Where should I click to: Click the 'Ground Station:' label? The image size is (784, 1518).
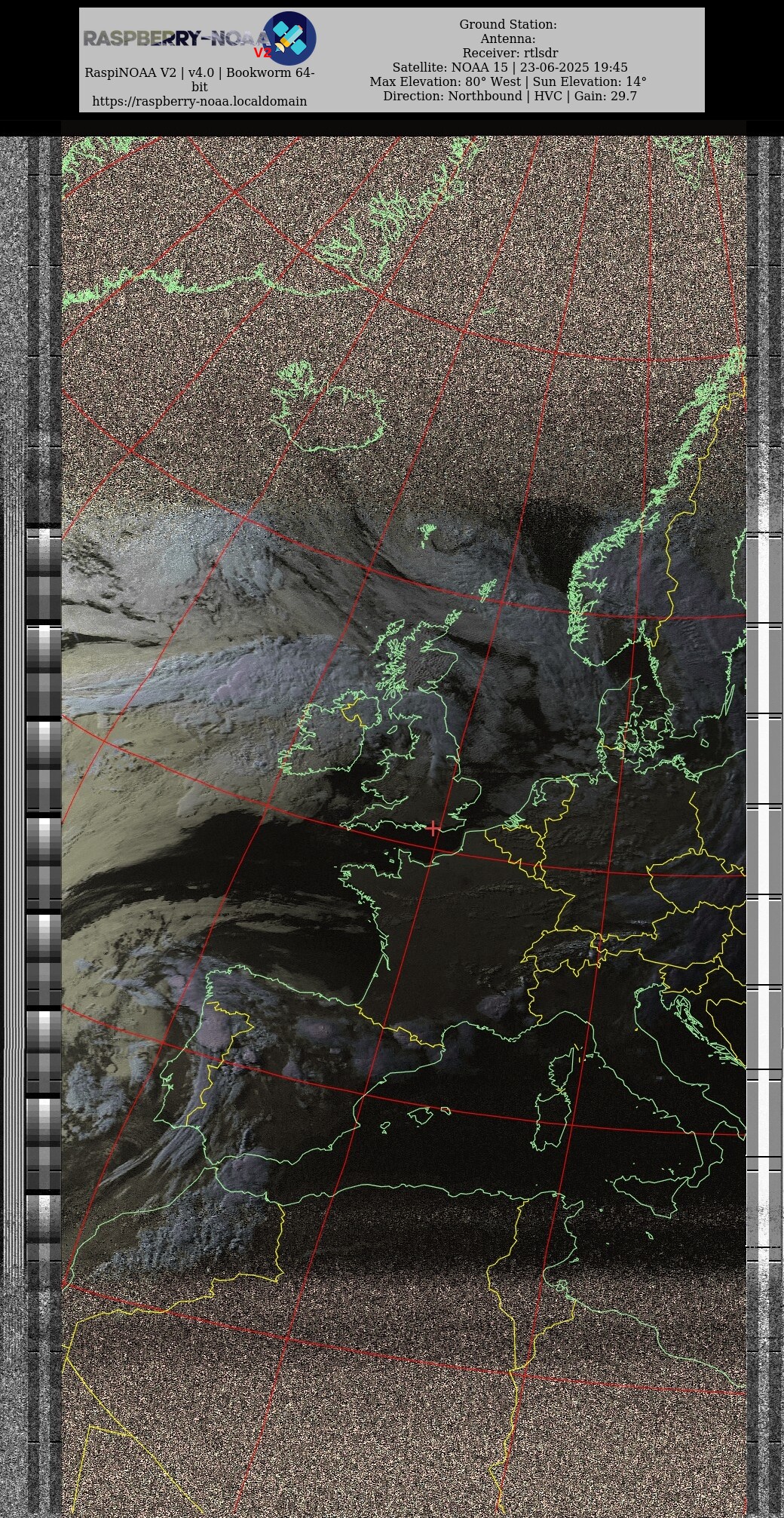click(x=508, y=25)
